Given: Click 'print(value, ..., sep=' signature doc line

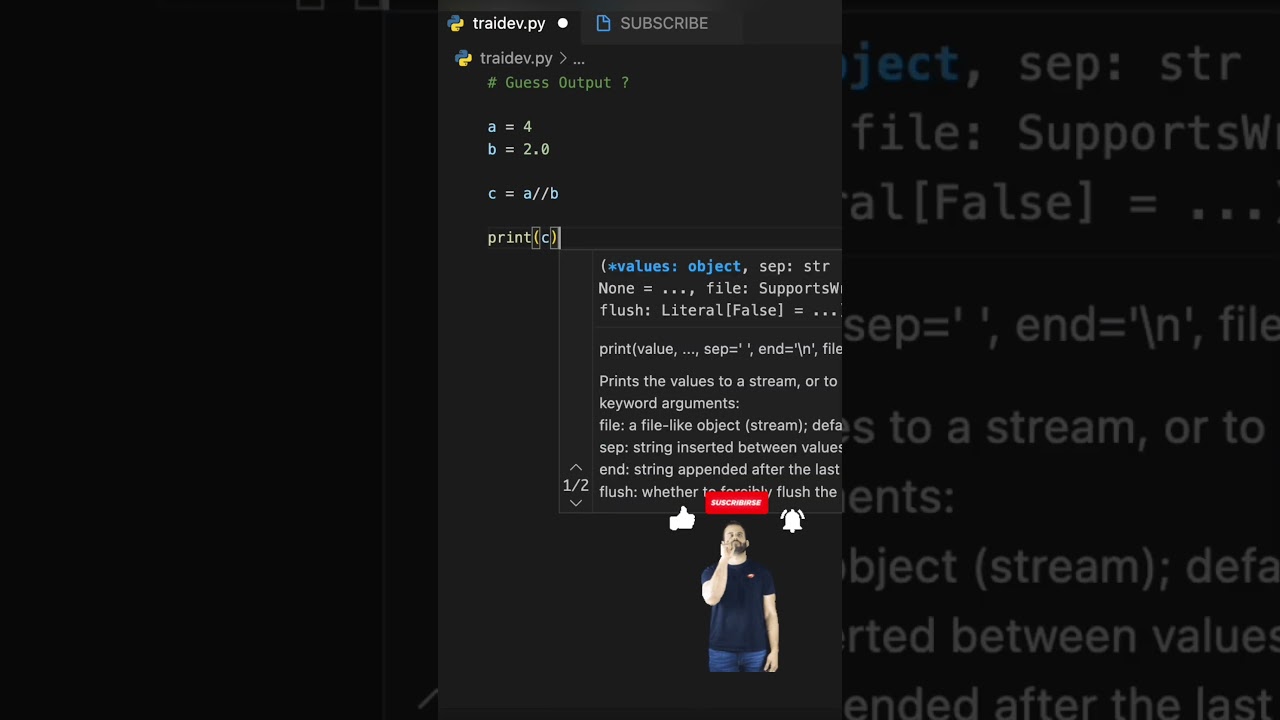Looking at the screenshot, I should tap(720, 348).
